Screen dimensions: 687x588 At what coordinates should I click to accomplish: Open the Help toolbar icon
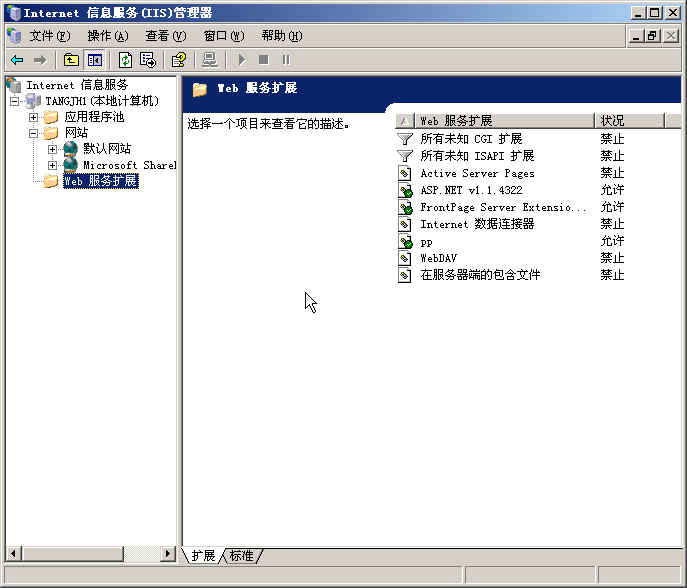(x=178, y=60)
